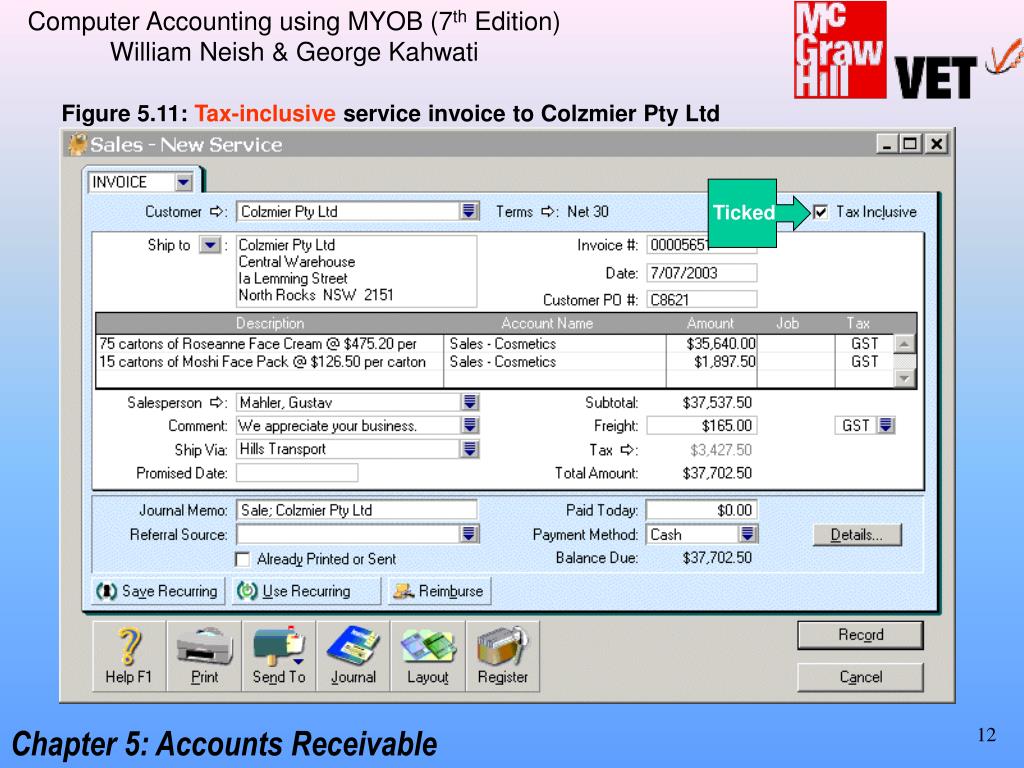1024x768 pixels.
Task: Open the Payment Method Cash dropdown
Action: click(x=748, y=534)
